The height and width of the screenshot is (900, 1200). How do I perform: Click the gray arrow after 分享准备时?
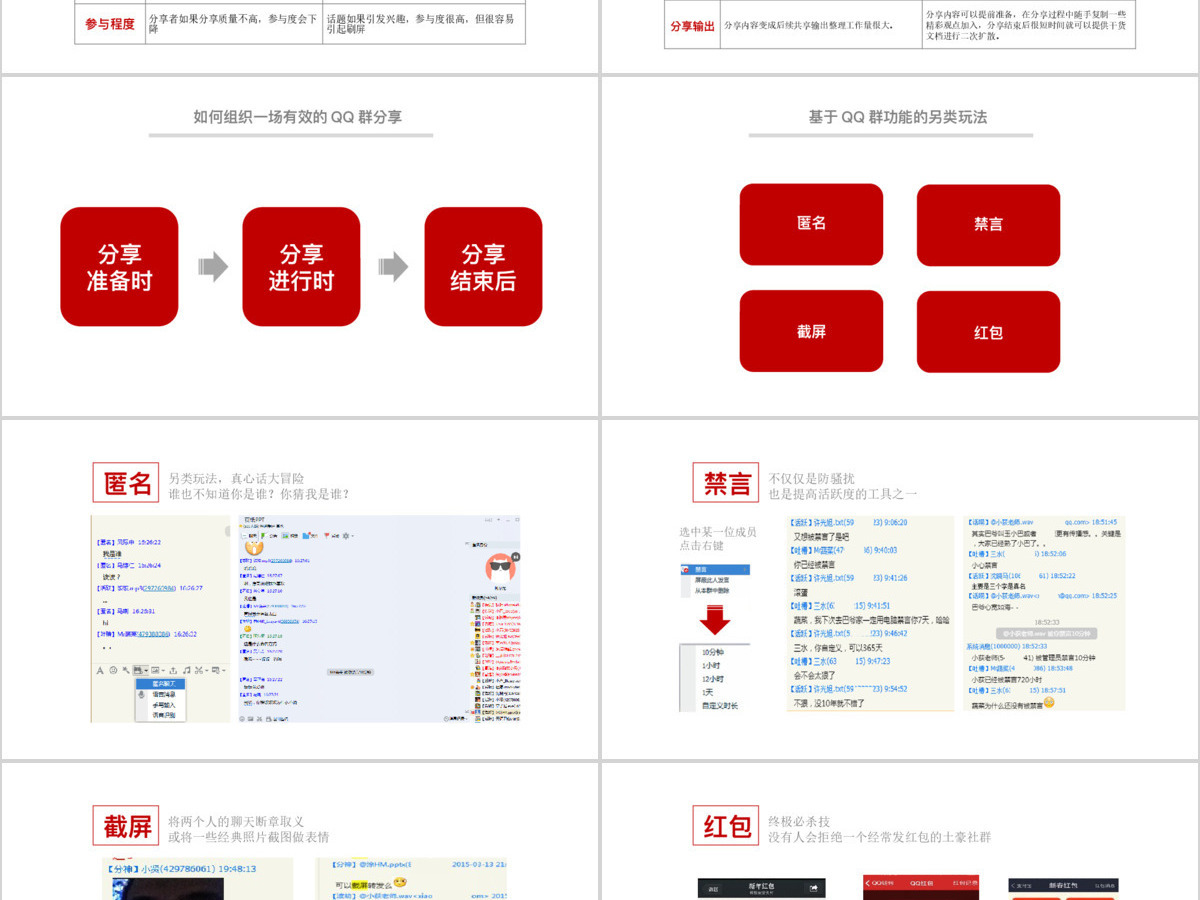tap(213, 267)
